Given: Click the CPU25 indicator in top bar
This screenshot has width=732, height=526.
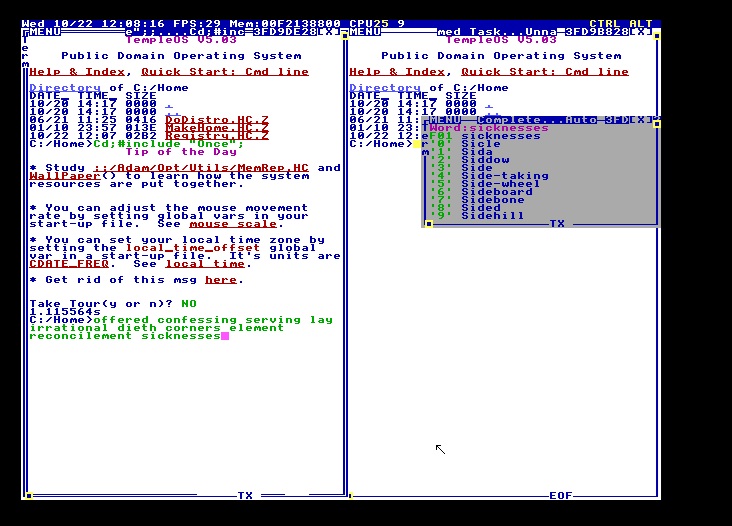Looking at the screenshot, I should [x=369, y=24].
